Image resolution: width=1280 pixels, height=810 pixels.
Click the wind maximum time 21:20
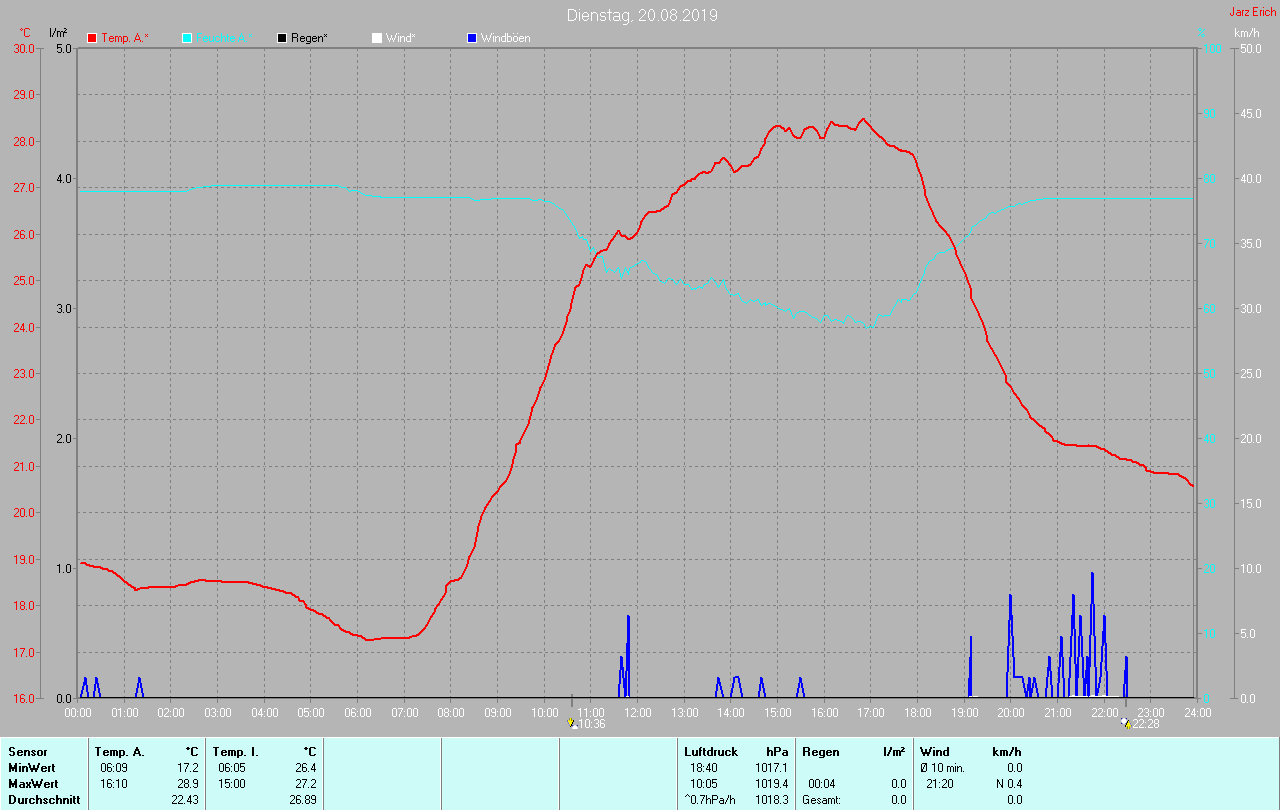939,784
